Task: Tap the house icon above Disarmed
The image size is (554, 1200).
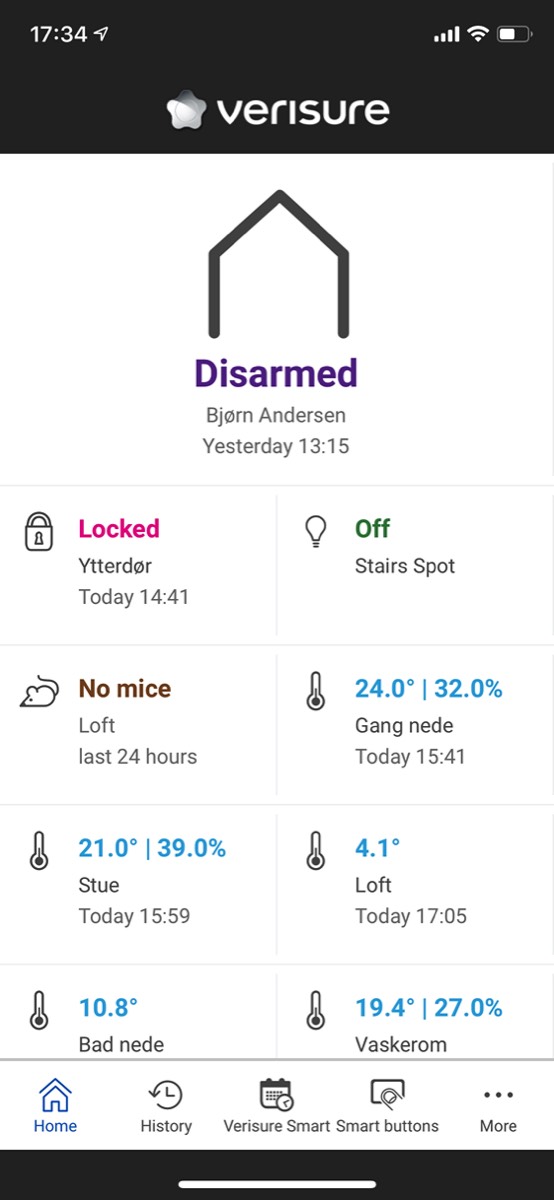Action: [x=278, y=264]
